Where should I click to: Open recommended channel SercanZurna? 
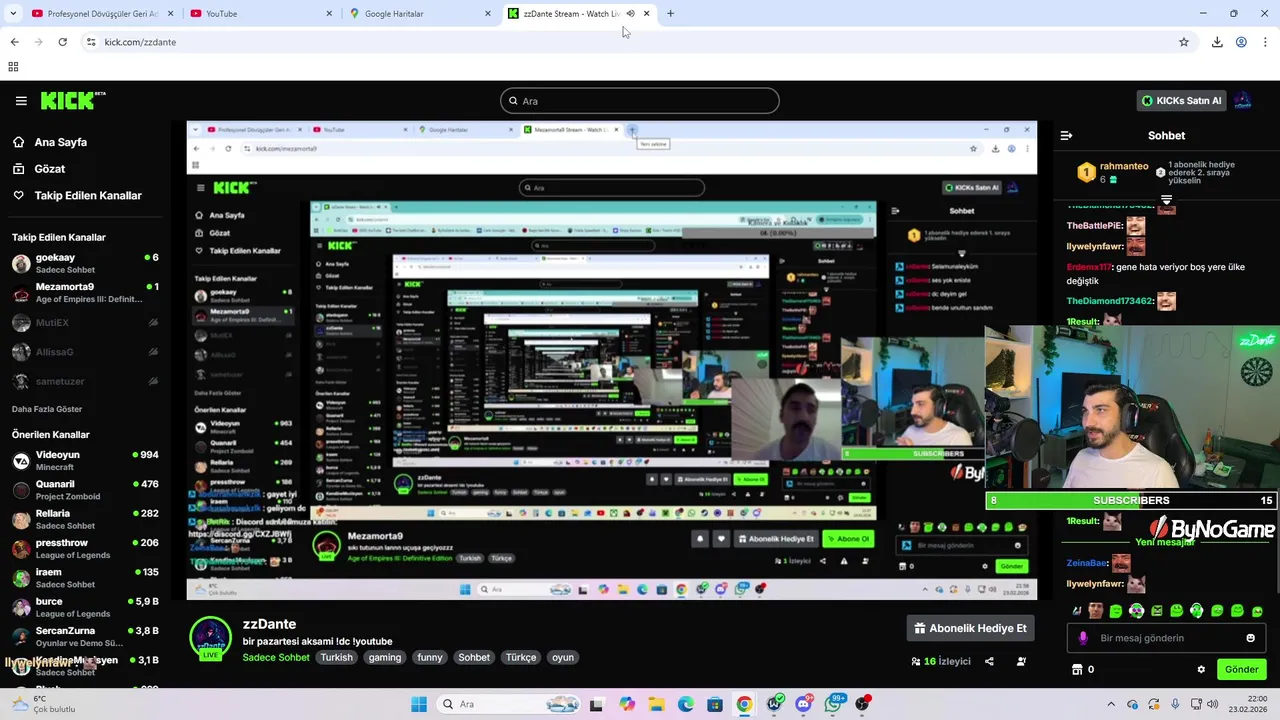pos(85,637)
